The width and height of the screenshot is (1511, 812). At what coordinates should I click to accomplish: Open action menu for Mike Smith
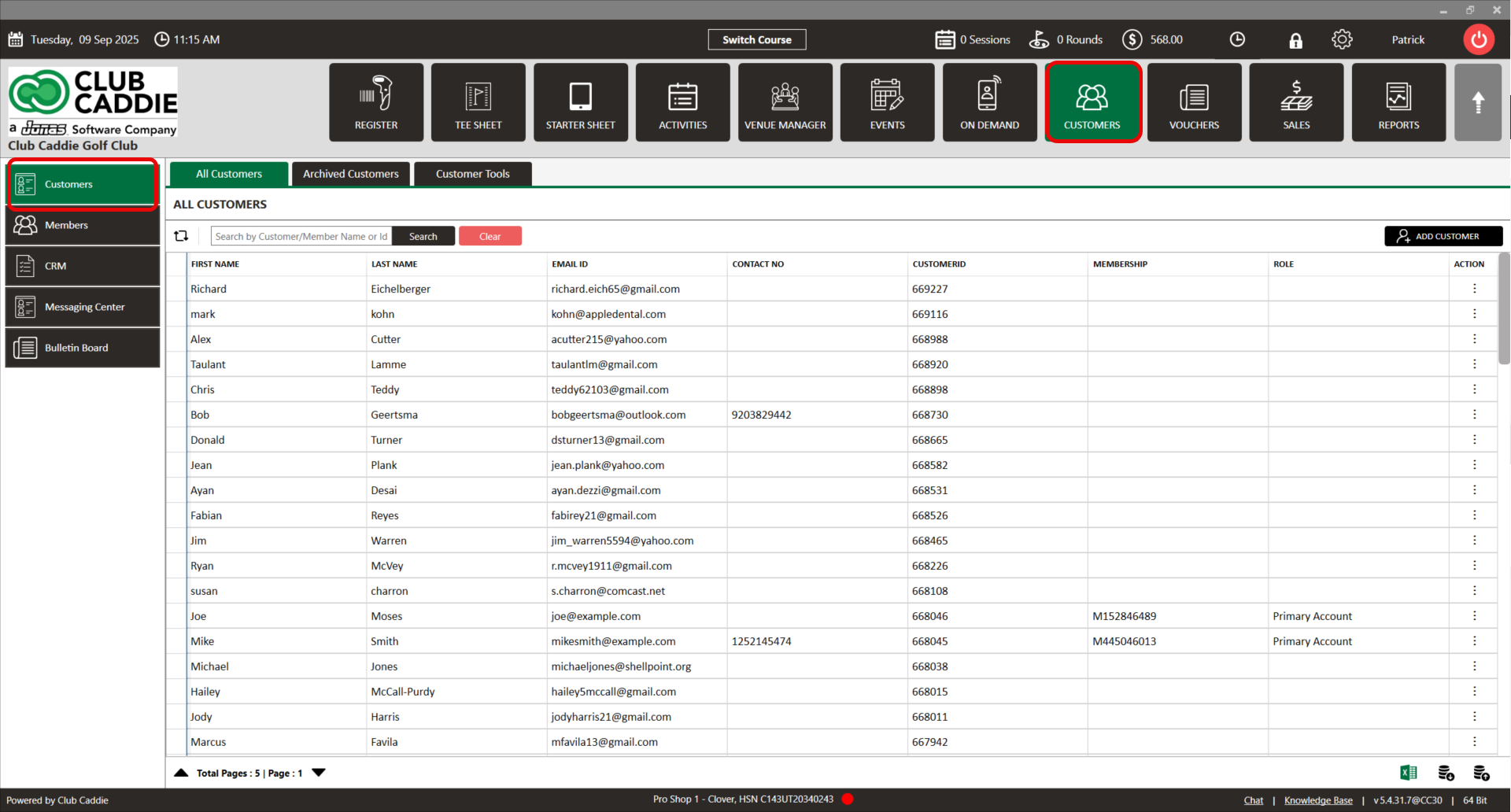coord(1475,641)
